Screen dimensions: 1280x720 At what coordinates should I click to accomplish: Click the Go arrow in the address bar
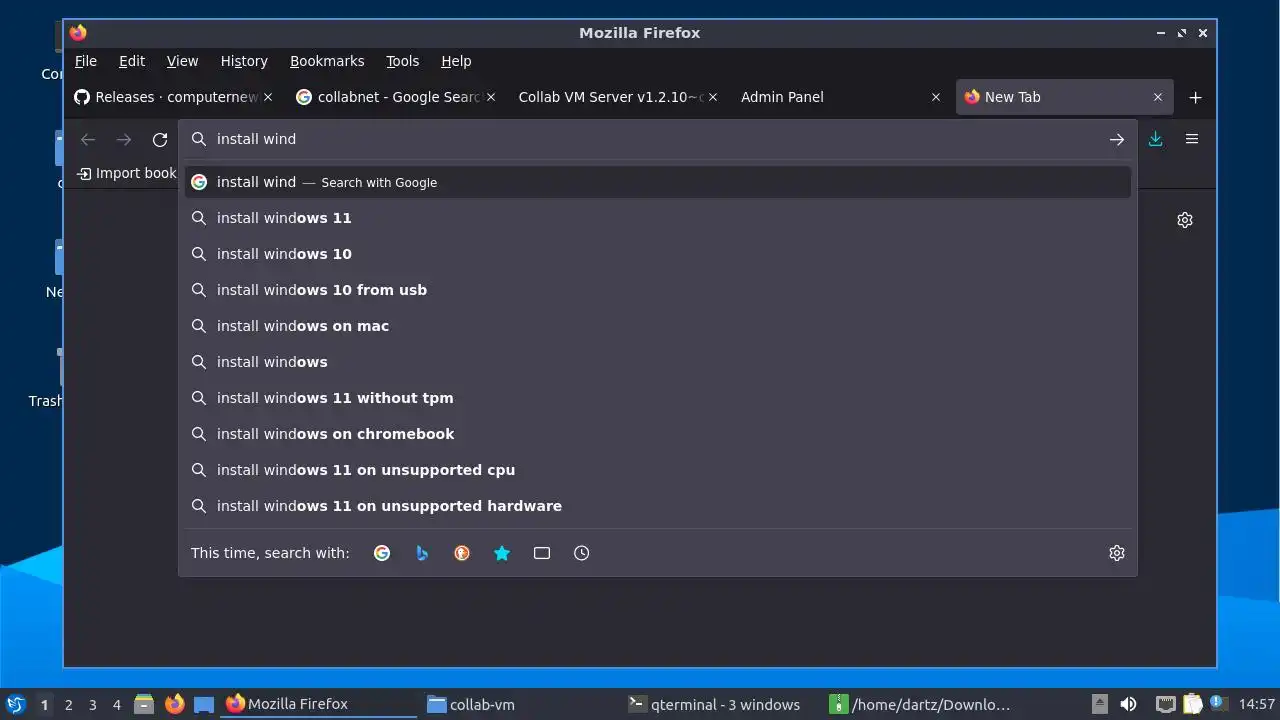pyautogui.click(x=1117, y=140)
